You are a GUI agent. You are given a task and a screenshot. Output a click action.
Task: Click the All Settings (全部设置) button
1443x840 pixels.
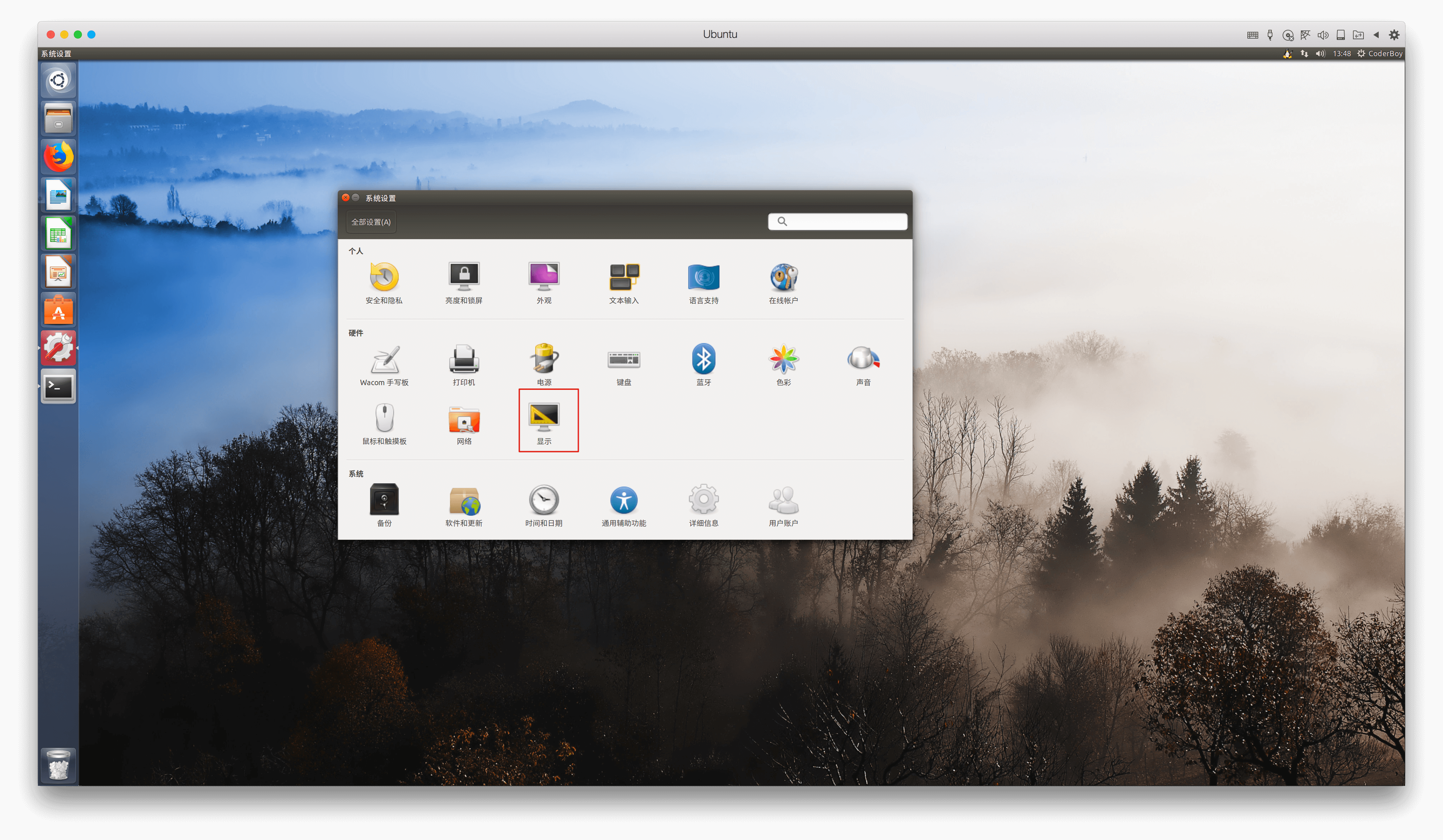click(x=371, y=222)
